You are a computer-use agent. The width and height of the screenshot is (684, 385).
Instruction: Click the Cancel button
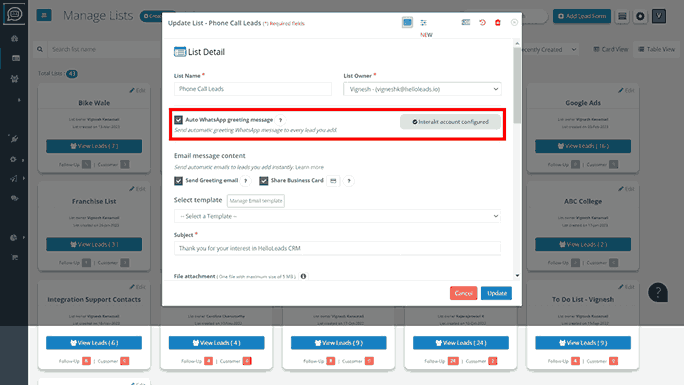point(463,293)
